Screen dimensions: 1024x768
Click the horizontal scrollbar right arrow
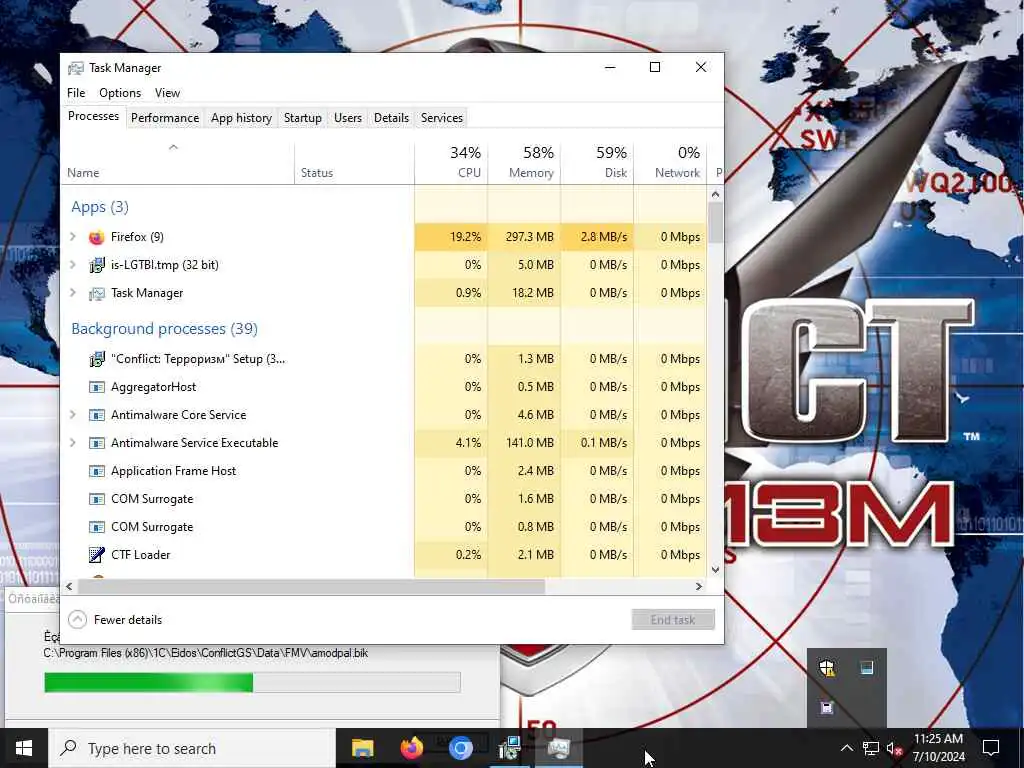click(699, 586)
